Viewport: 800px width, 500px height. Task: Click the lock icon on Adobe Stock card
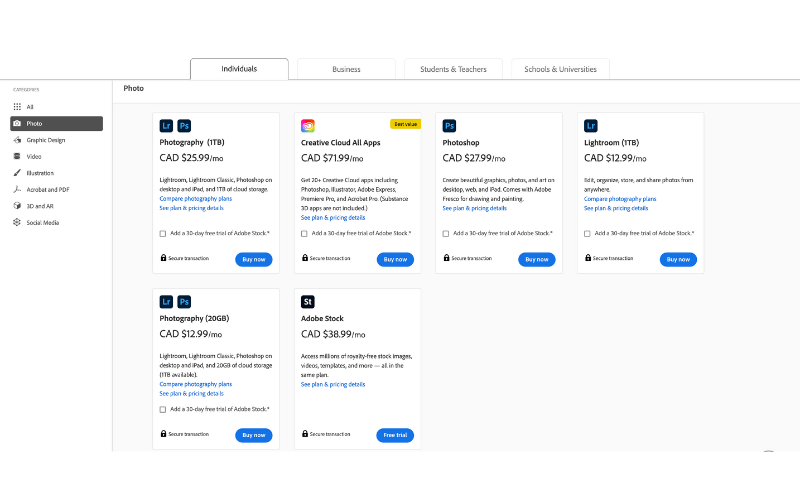[x=305, y=434]
